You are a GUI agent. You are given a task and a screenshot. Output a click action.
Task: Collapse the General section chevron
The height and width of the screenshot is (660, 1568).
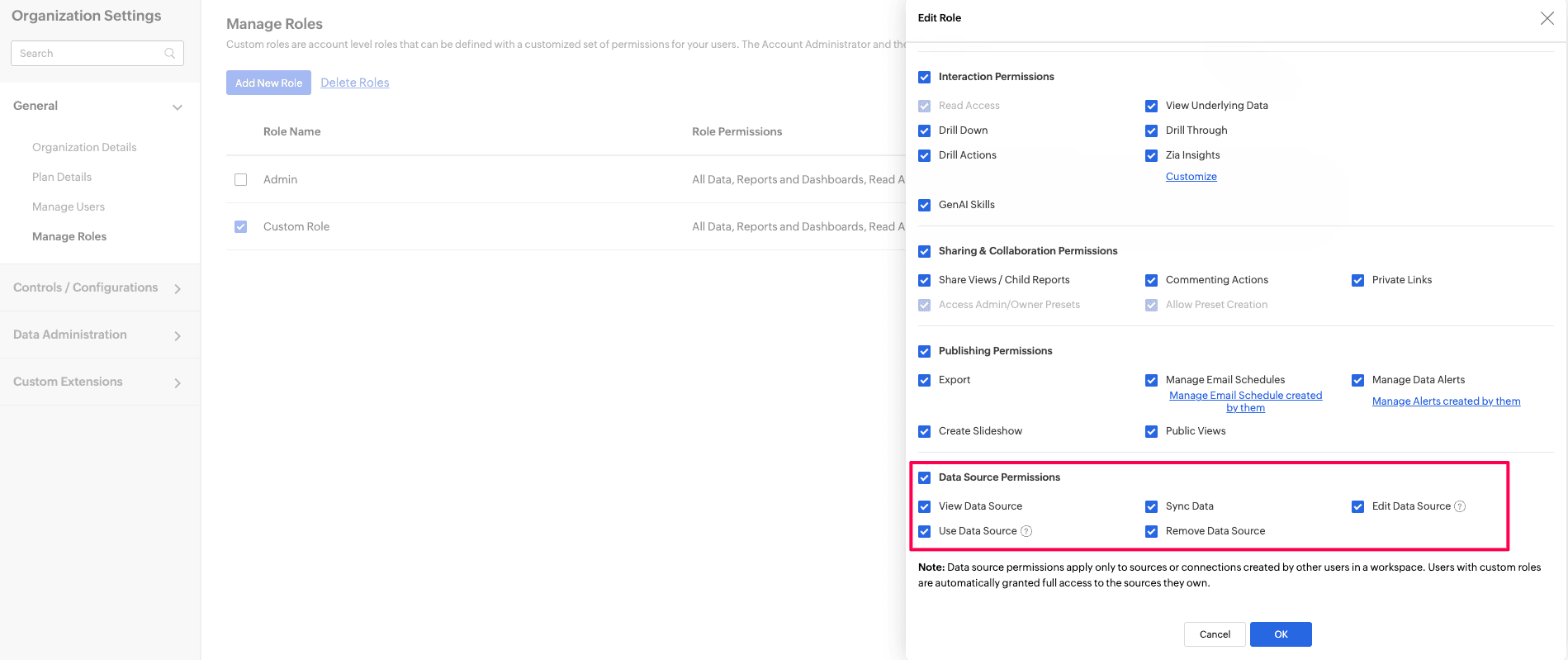click(178, 107)
